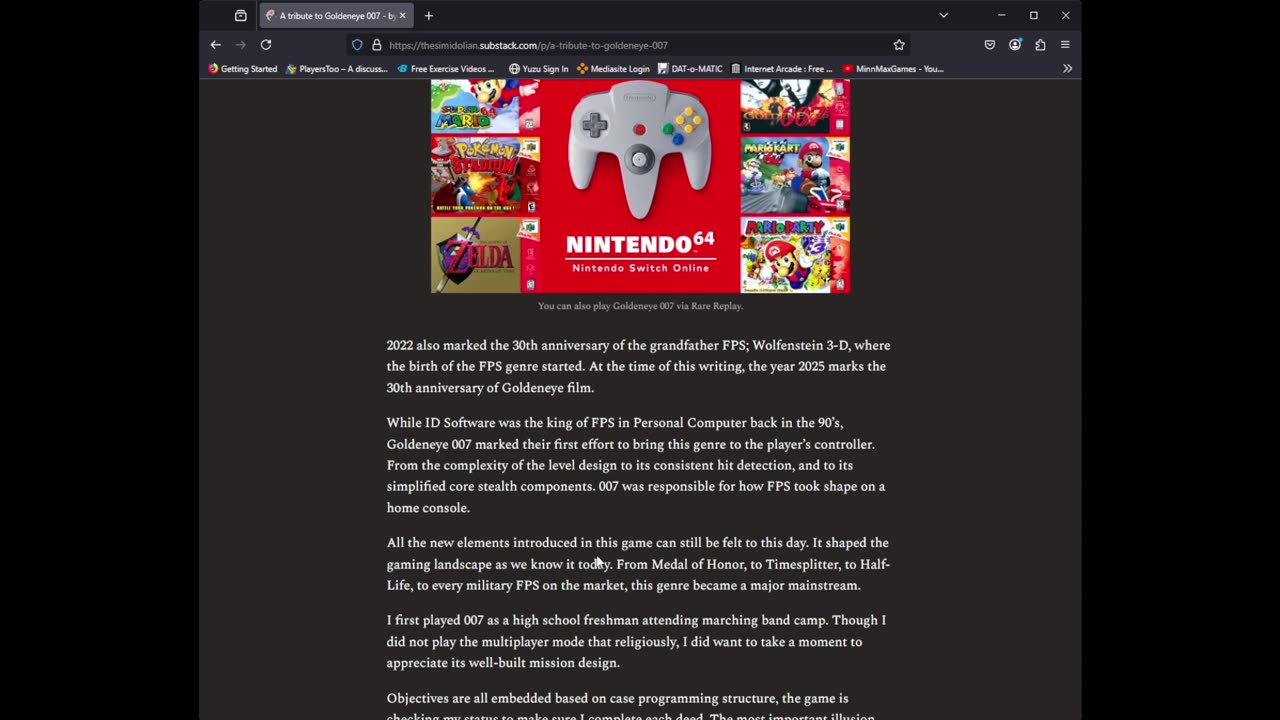Open the Internet Arcade bookmark
Viewport: 1280px width, 720px height.
click(781, 69)
